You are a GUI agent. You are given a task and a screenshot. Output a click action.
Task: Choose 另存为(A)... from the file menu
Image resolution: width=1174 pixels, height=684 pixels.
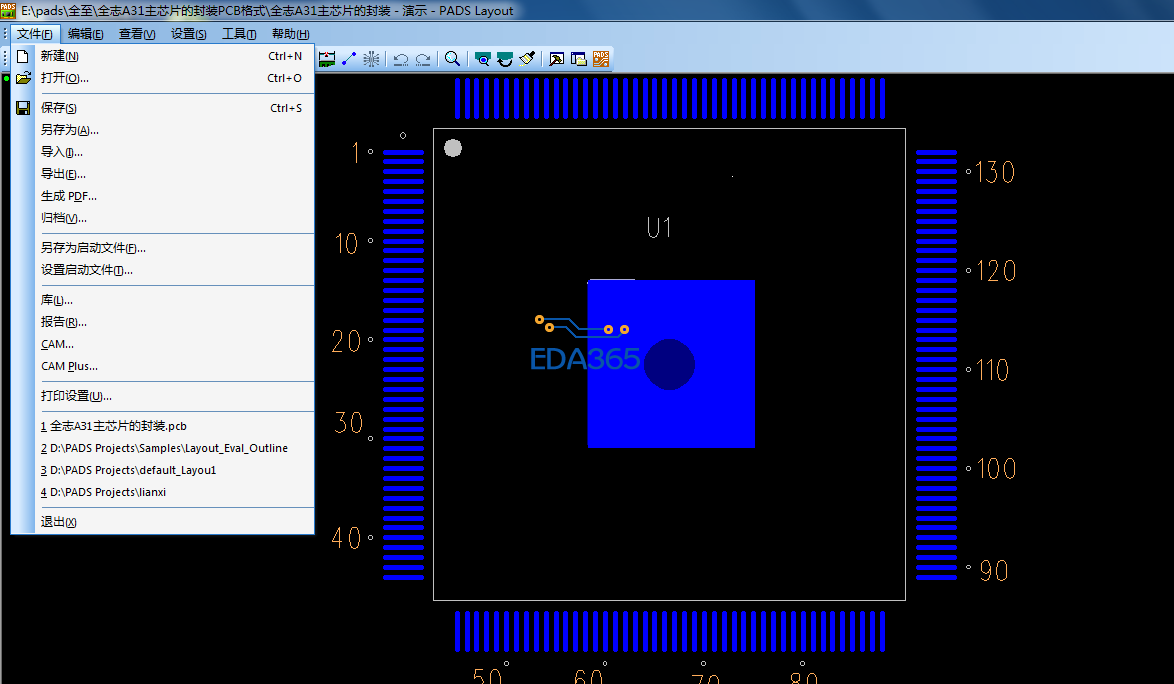point(70,130)
